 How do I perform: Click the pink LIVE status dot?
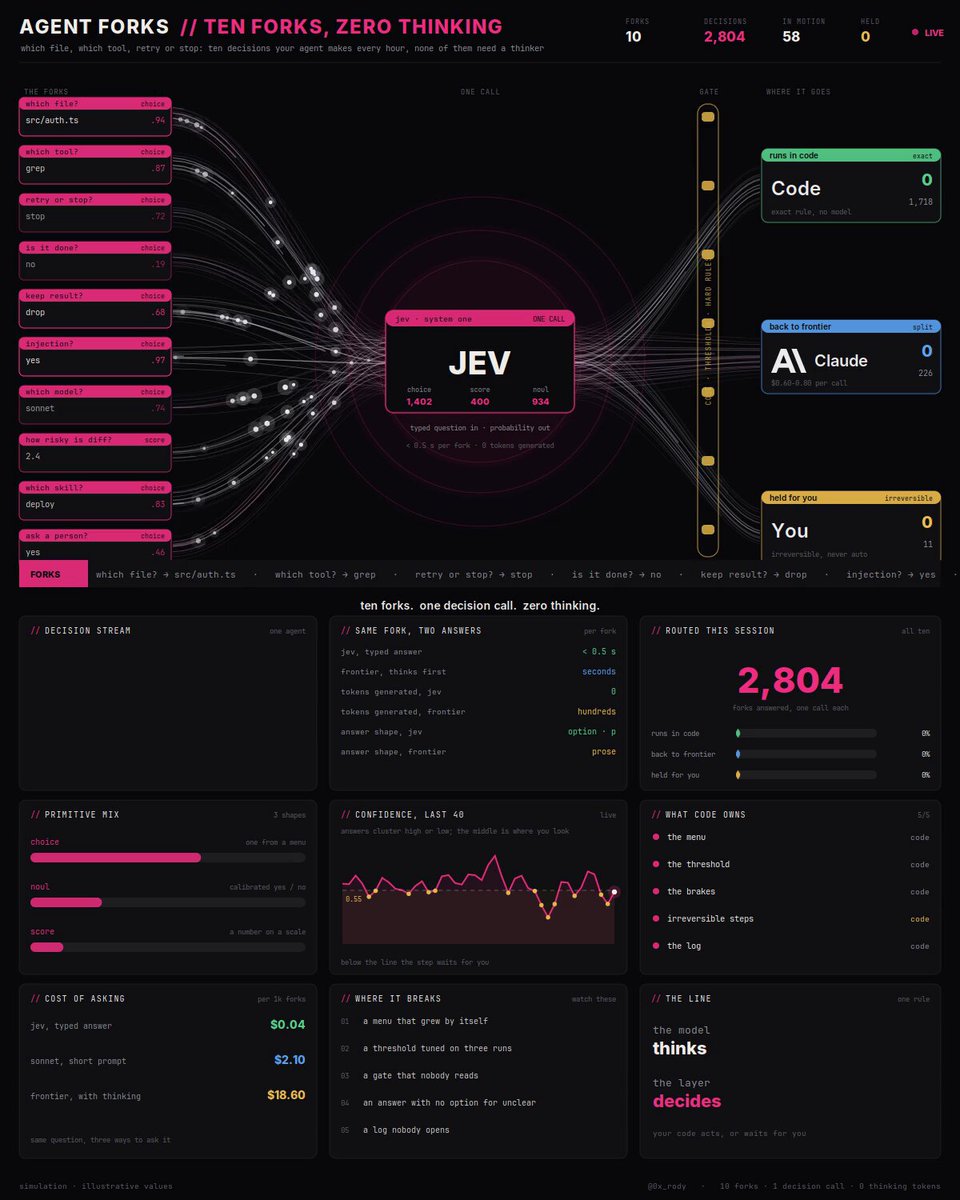tap(915, 33)
